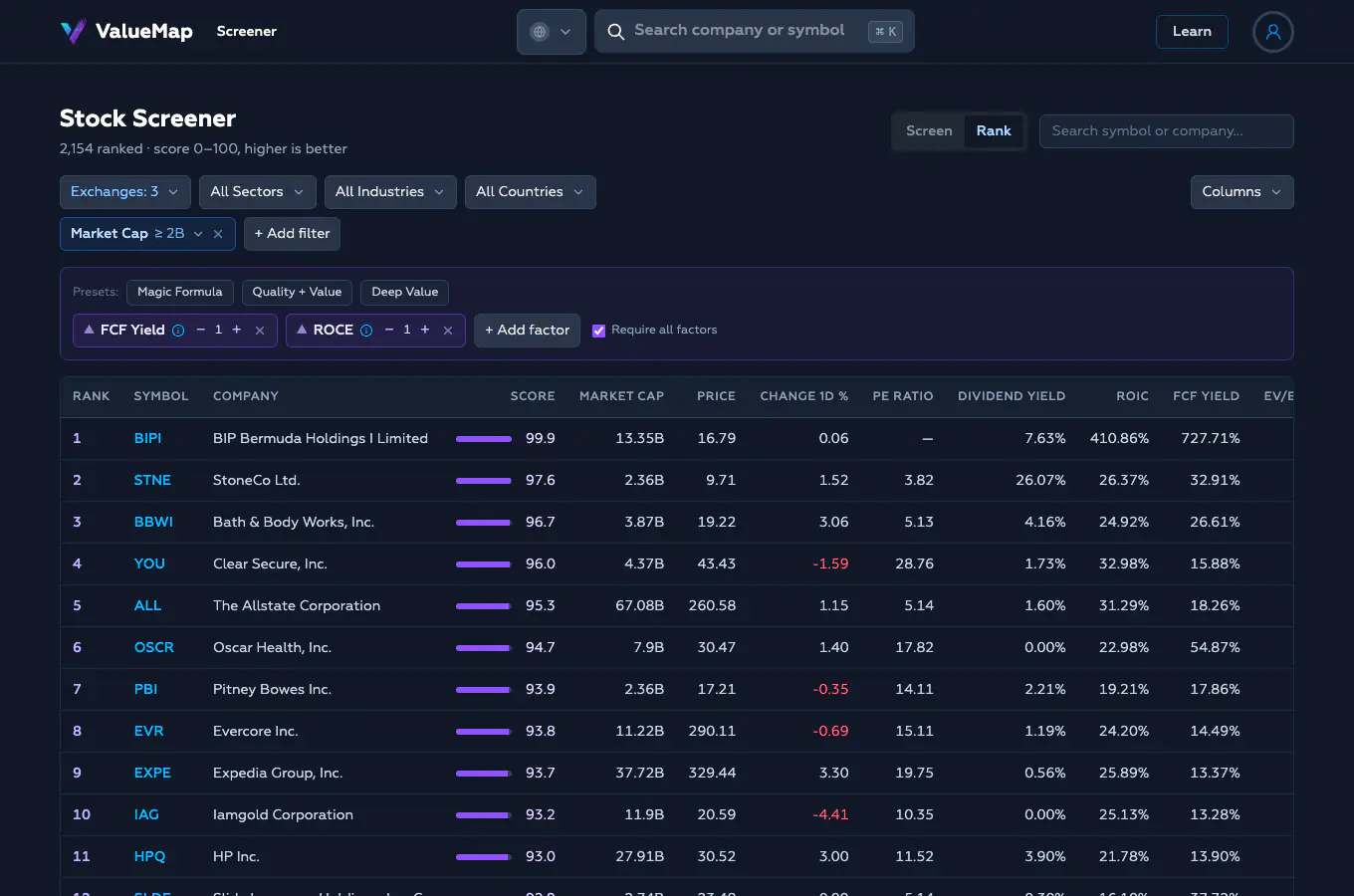Open the STNE symbol link
This screenshot has width=1354, height=896.
pos(152,481)
